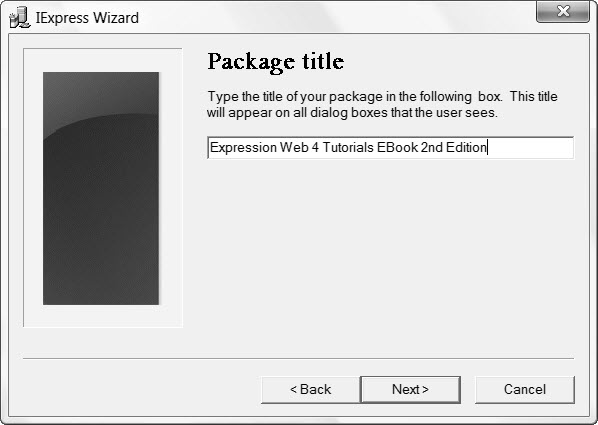
Task: Click the 'IExpress Wizard' window title text
Action: [x=87, y=18]
